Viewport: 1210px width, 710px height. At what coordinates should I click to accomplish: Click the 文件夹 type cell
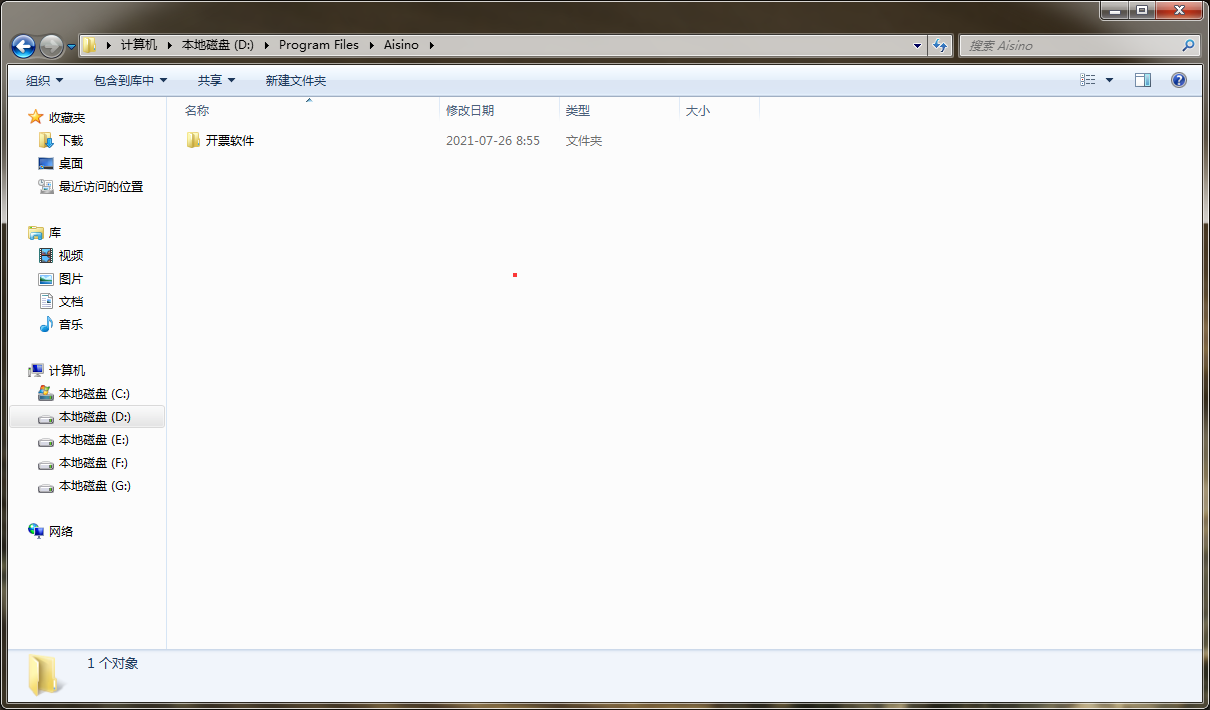[x=584, y=141]
